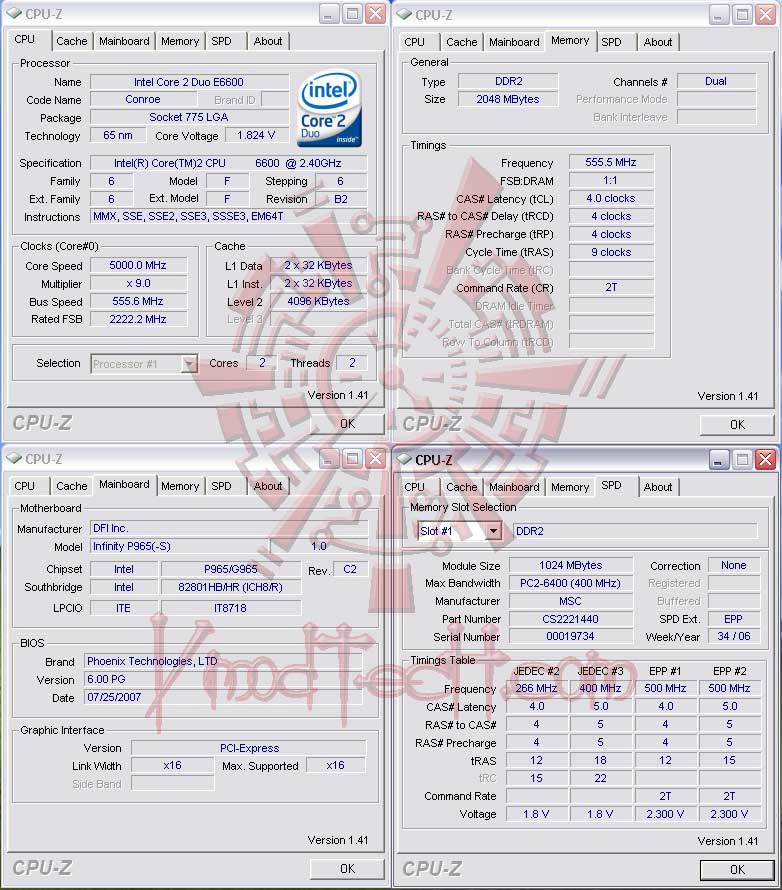Image resolution: width=782 pixels, height=890 pixels.
Task: Click the DRAM Frequency value '555.5 MHz'
Action: click(x=611, y=162)
